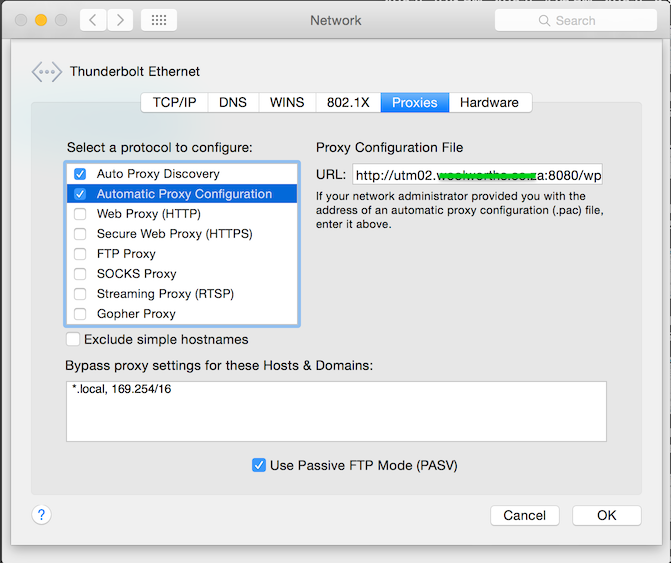Screen dimensions: 671x563
Task: Click the forward navigation arrow
Action: click(120, 20)
